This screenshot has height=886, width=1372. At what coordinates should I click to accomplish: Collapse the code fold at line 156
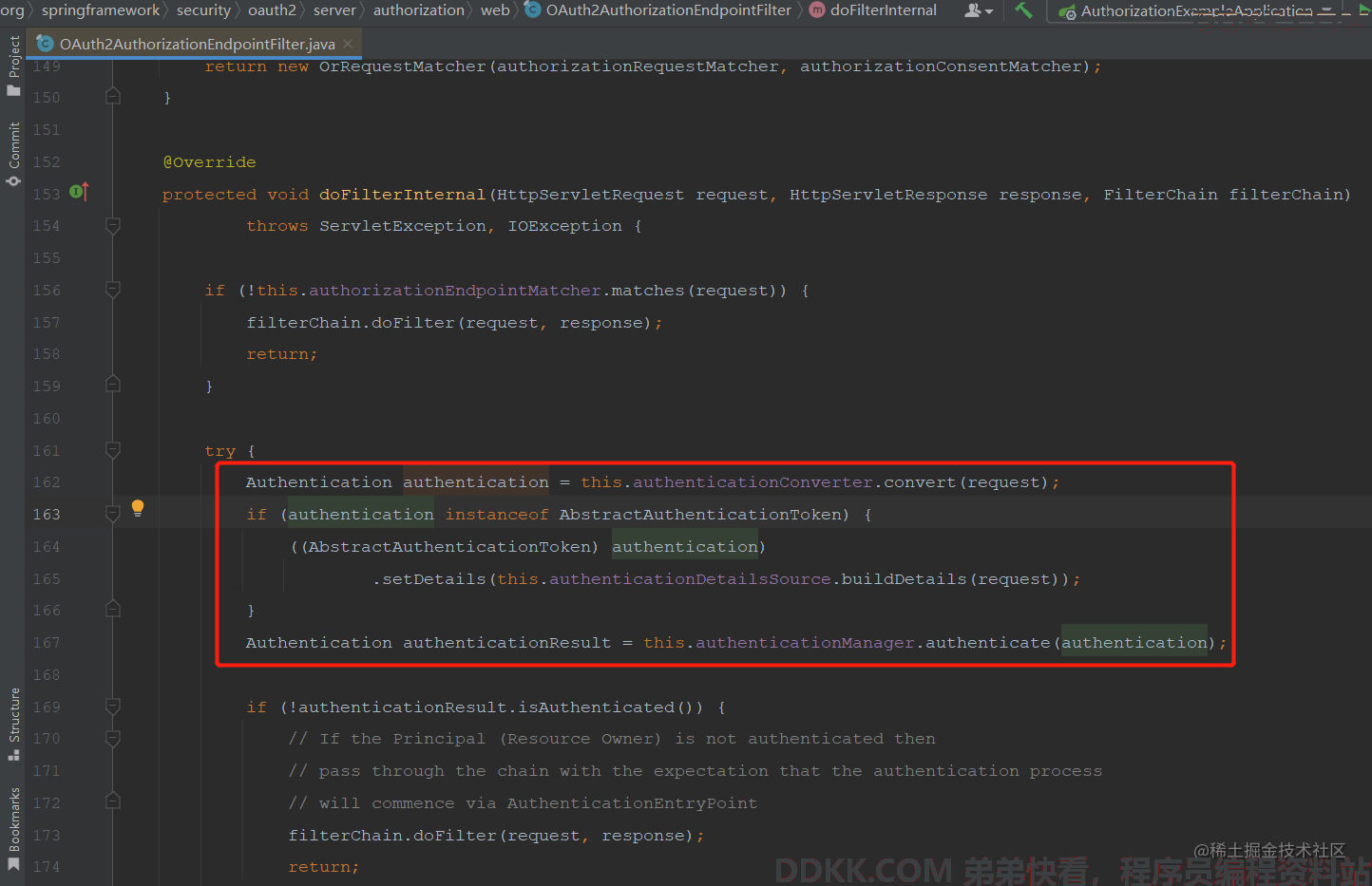[x=113, y=290]
